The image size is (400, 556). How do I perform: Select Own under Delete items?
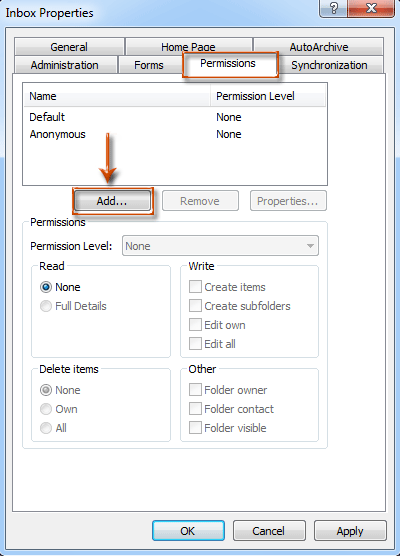tap(46, 409)
